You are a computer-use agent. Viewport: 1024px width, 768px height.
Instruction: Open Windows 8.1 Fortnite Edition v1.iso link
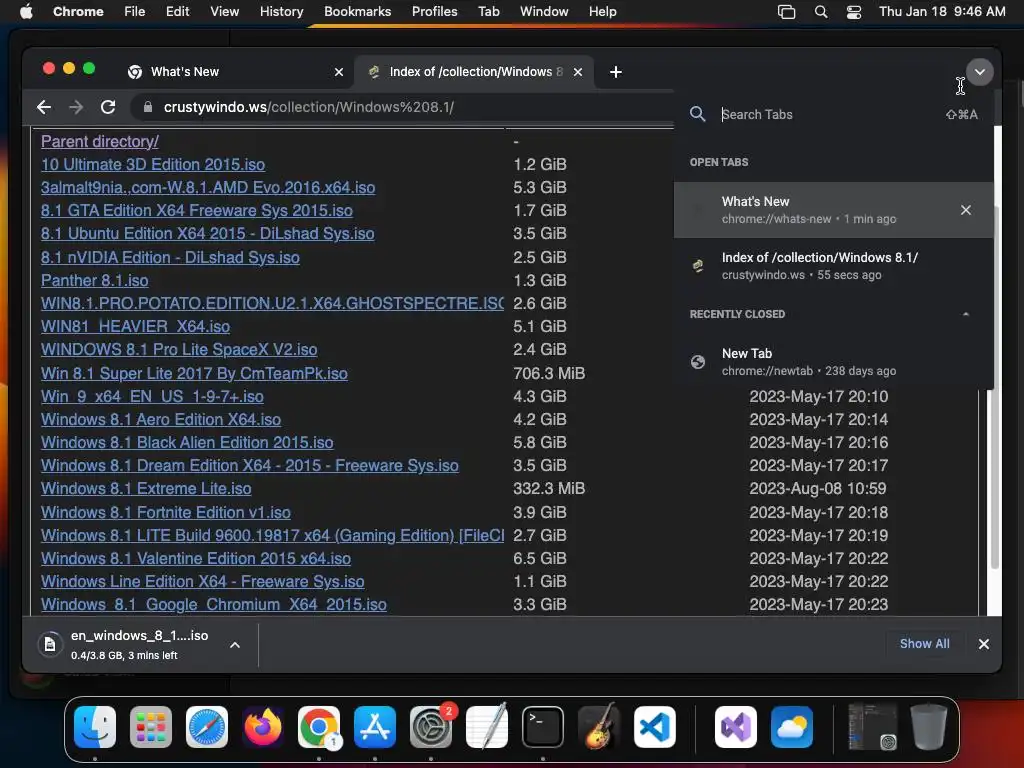click(166, 512)
